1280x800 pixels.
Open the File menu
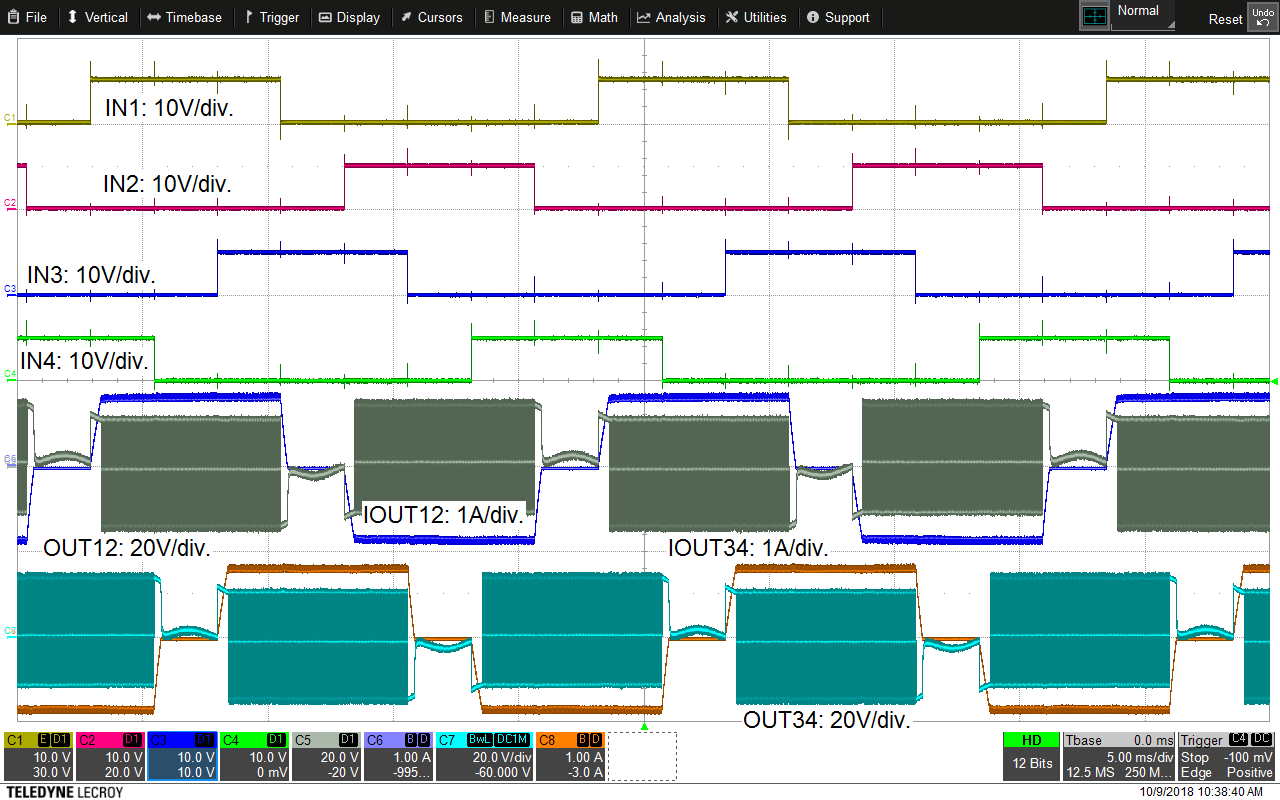(27, 17)
